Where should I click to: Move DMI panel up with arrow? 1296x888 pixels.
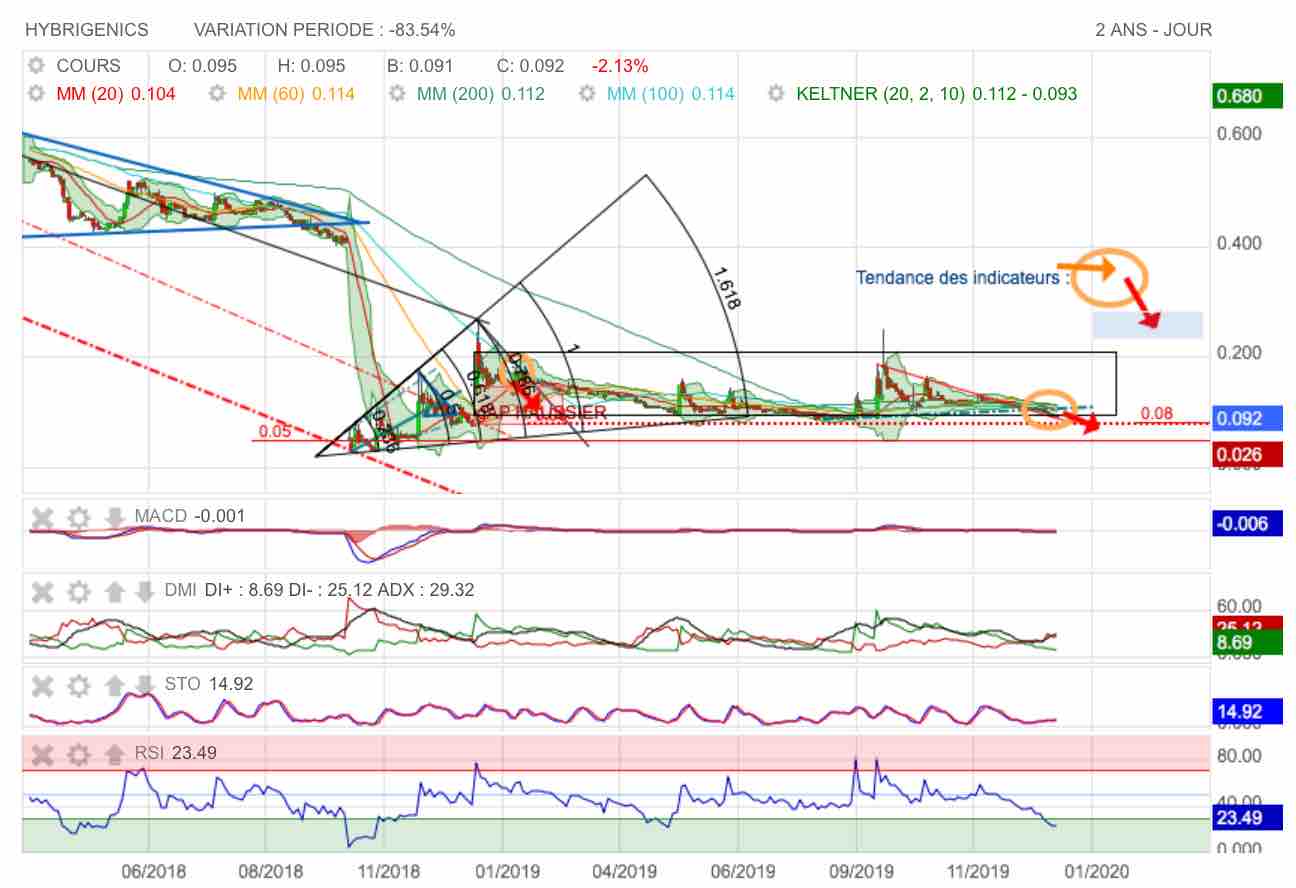pos(115,592)
